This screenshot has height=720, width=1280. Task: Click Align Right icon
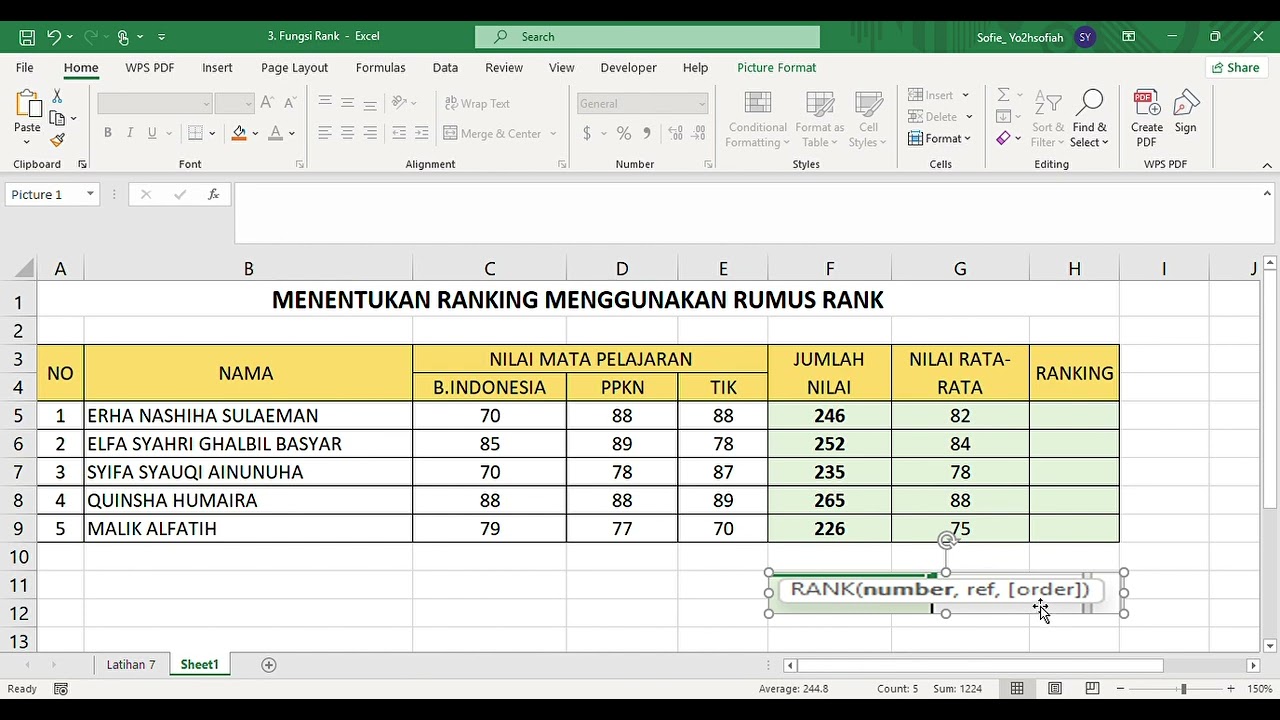[x=370, y=133]
